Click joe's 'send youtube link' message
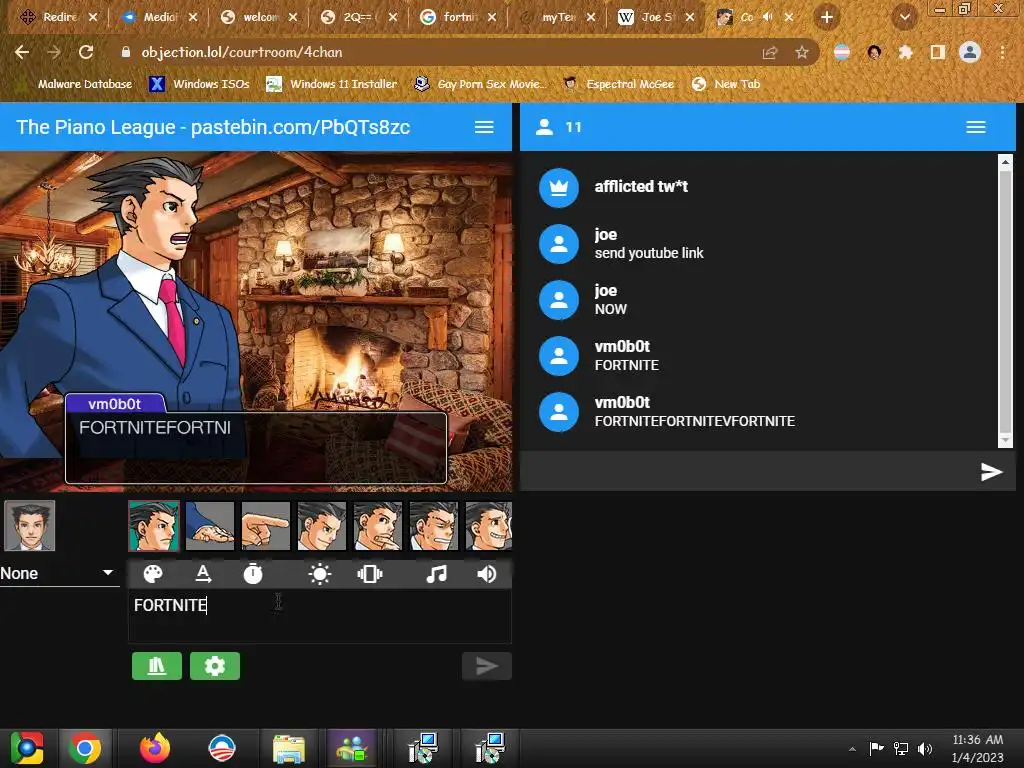Screen dimensions: 1024x768 648,253
